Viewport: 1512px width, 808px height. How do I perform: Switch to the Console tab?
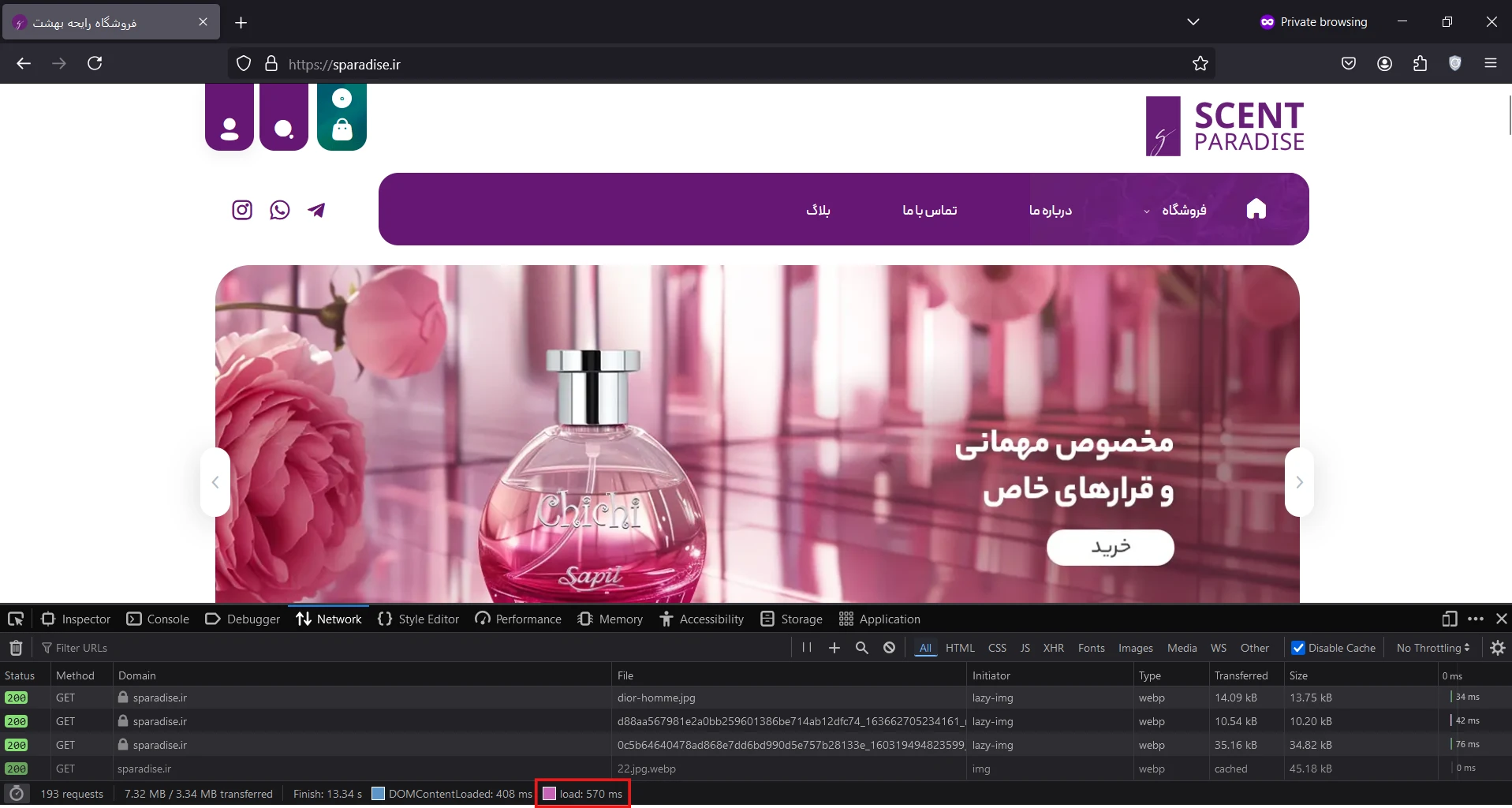[x=158, y=619]
